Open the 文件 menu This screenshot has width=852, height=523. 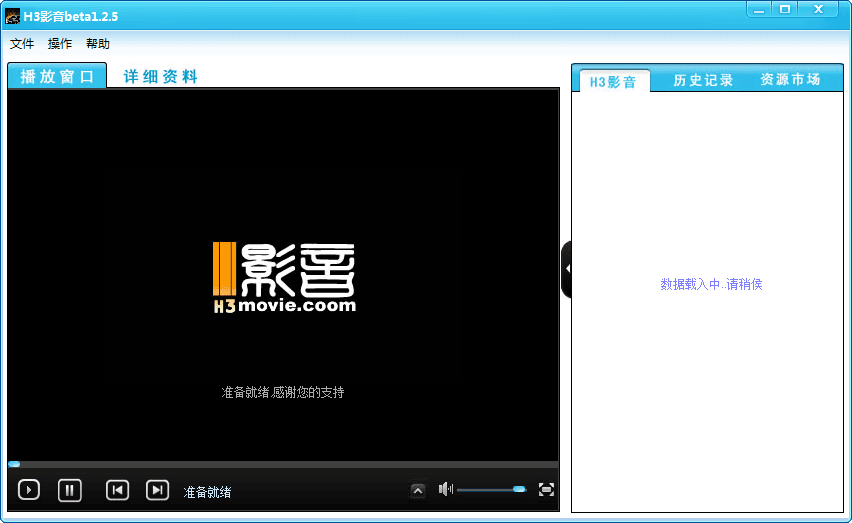22,44
